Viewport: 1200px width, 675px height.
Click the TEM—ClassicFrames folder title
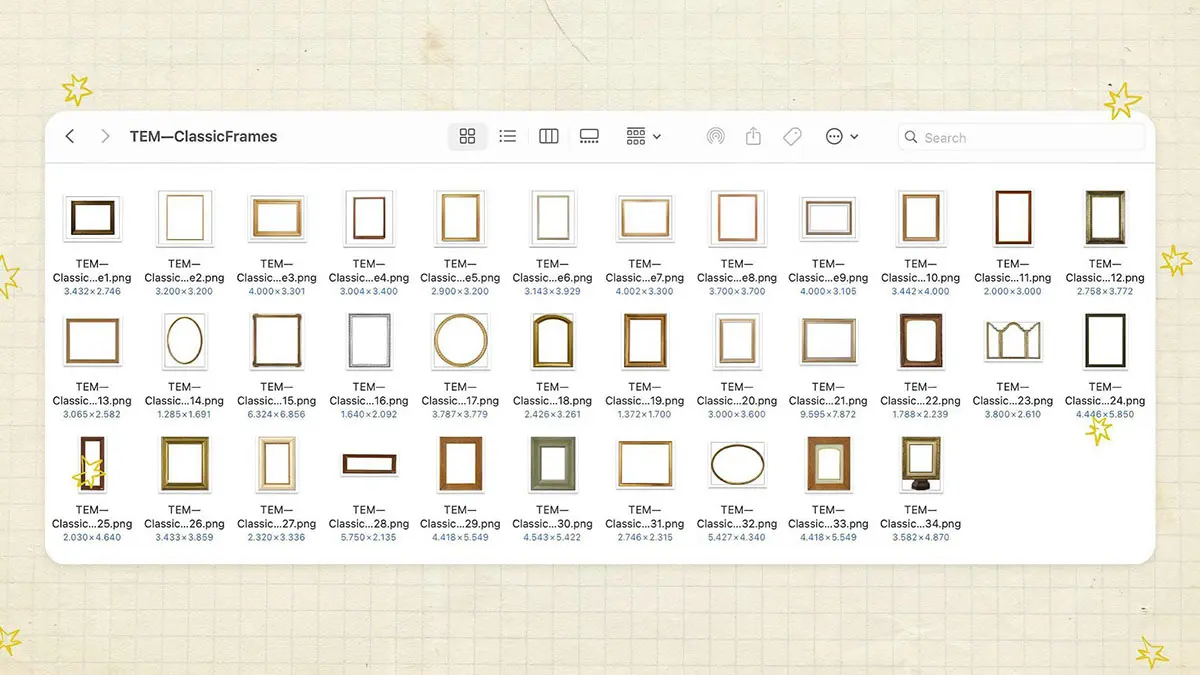click(x=203, y=137)
